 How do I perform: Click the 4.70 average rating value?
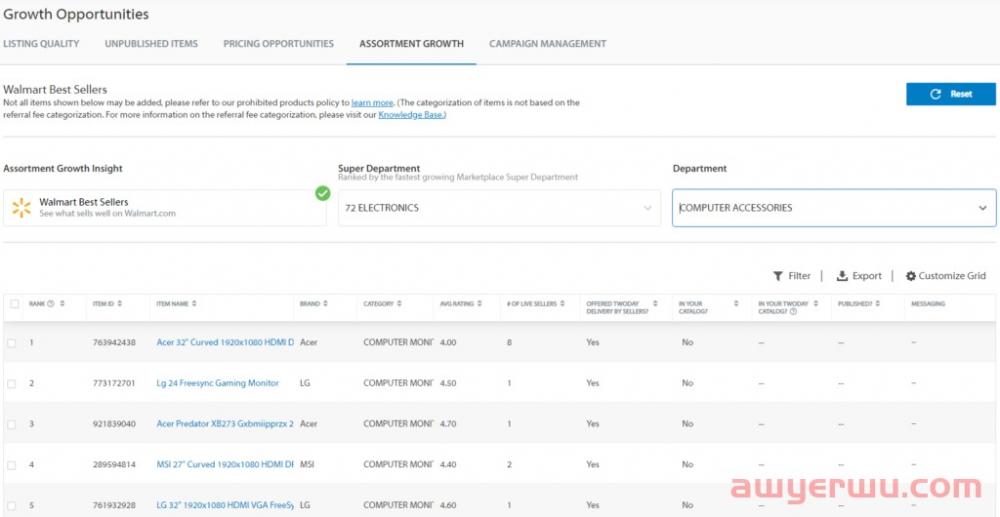click(x=448, y=425)
